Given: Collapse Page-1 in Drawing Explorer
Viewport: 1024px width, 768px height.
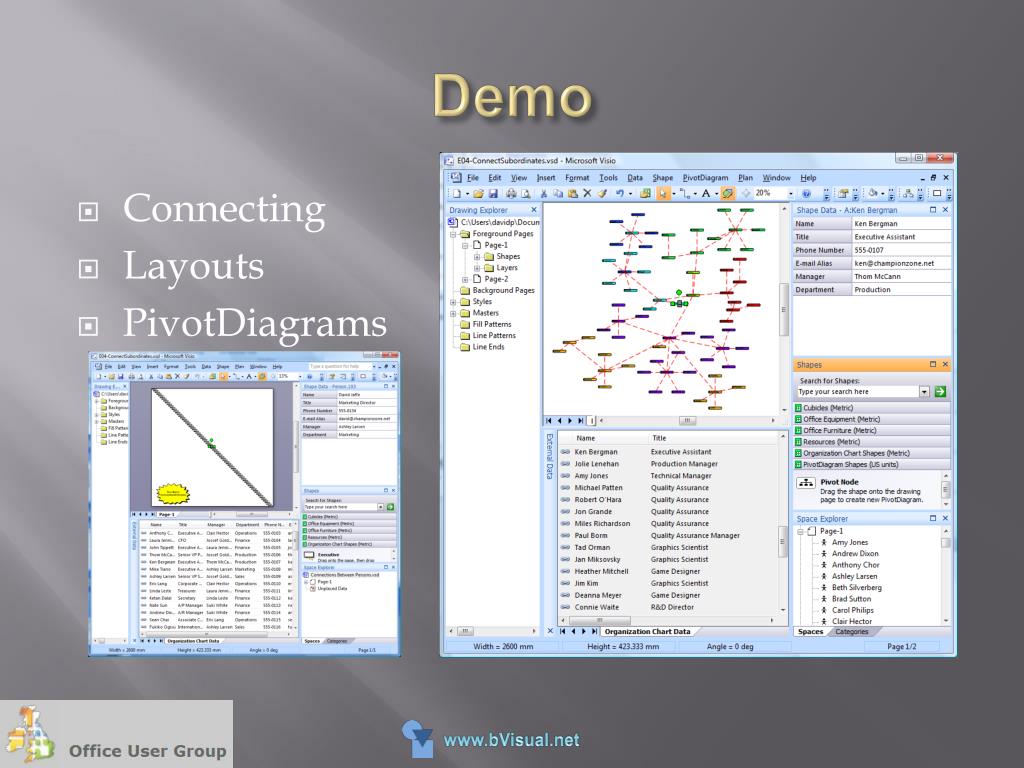Looking at the screenshot, I should click(x=465, y=246).
